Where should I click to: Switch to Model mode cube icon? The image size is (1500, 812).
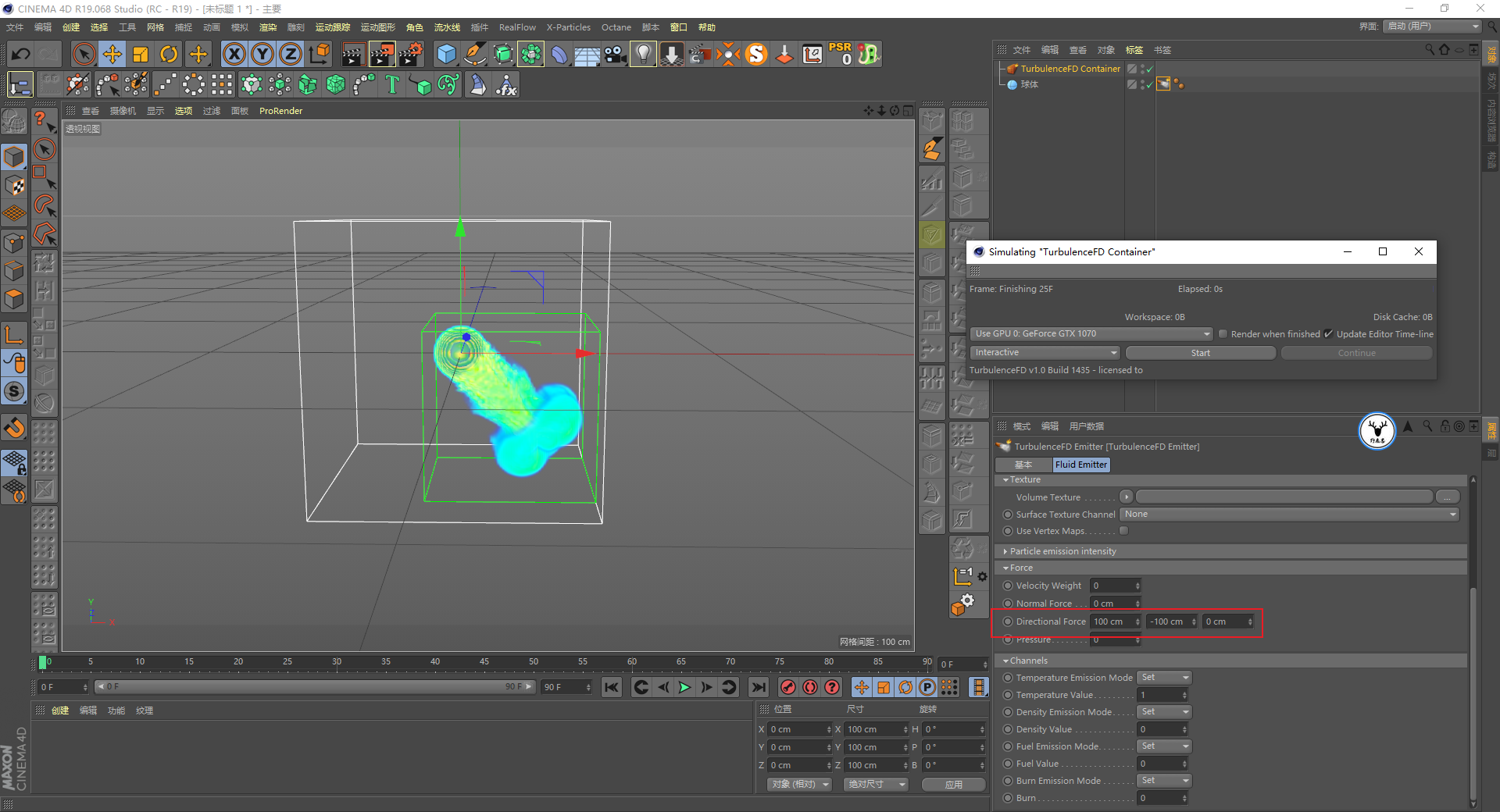pyautogui.click(x=14, y=157)
